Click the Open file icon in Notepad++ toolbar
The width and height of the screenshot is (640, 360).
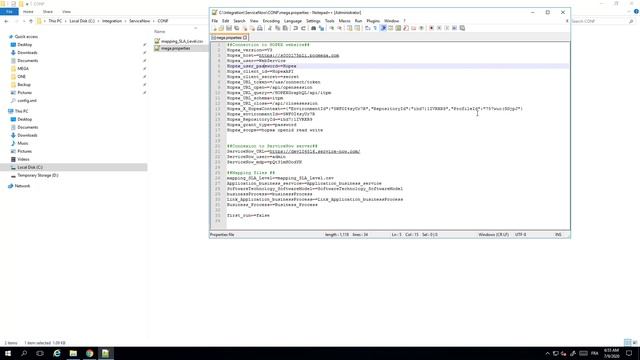221,28
